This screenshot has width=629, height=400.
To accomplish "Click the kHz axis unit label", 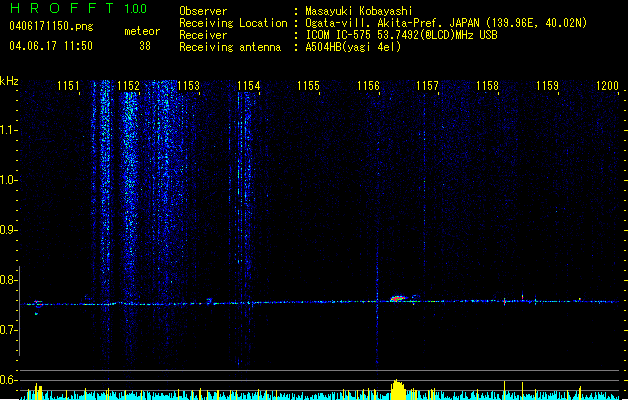I will [x=9, y=81].
